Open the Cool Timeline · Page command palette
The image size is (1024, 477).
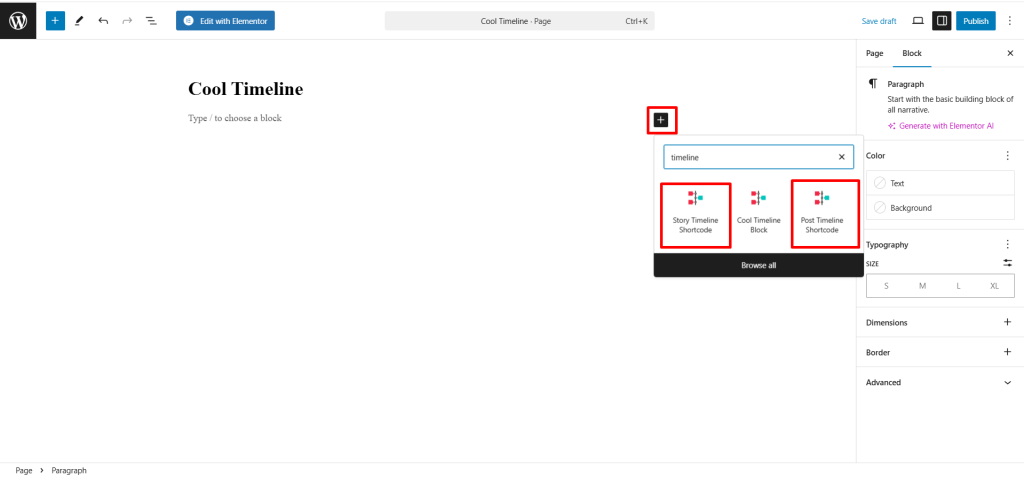click(519, 21)
